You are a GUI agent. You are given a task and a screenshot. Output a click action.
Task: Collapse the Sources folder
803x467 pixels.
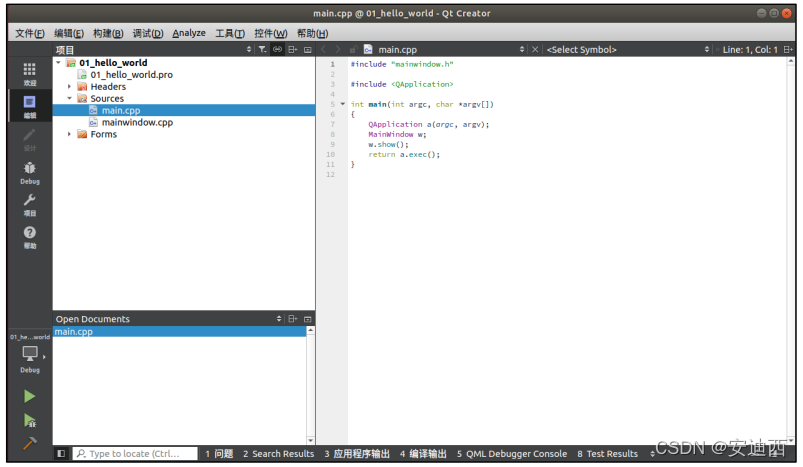[70, 98]
